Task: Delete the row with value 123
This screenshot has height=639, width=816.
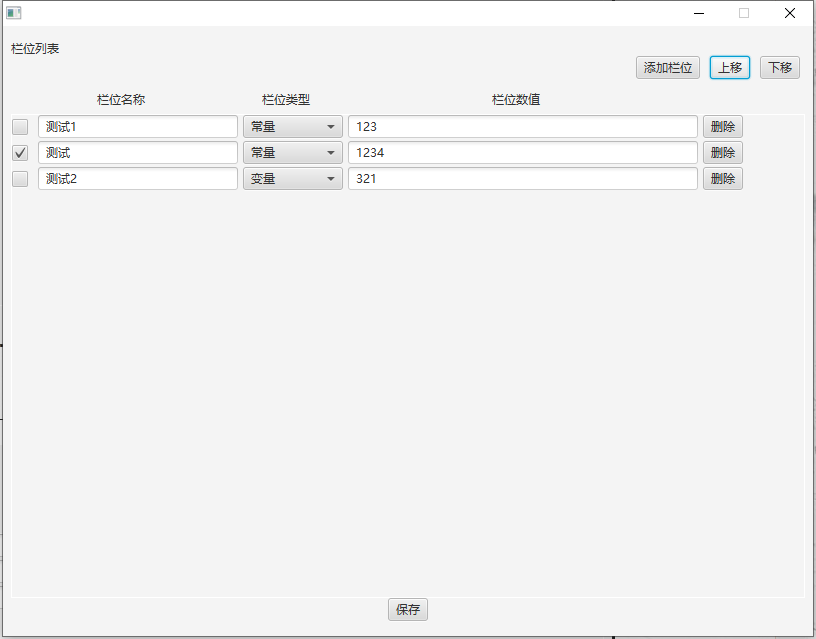Action: click(x=722, y=127)
